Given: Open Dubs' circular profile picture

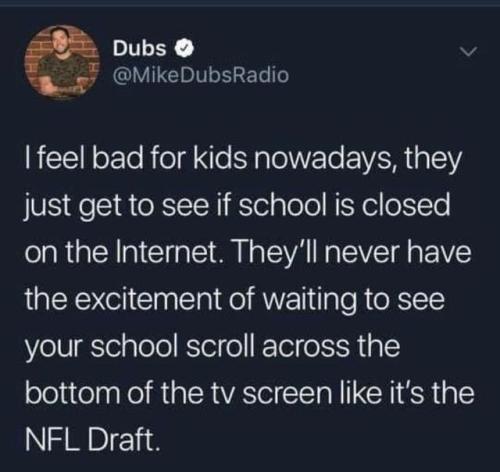Looking at the screenshot, I should [x=63, y=62].
